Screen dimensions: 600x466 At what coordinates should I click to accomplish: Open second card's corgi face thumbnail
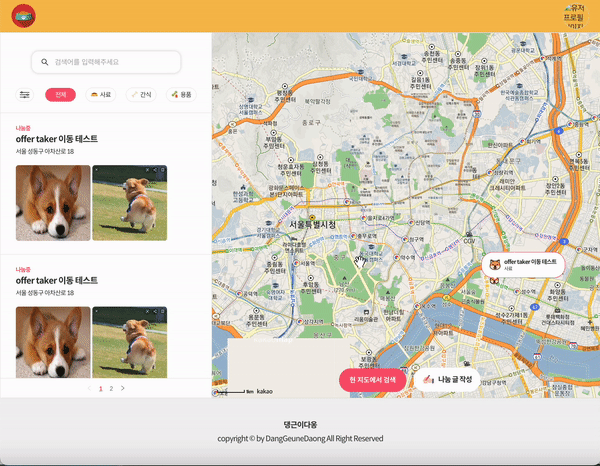click(53, 342)
